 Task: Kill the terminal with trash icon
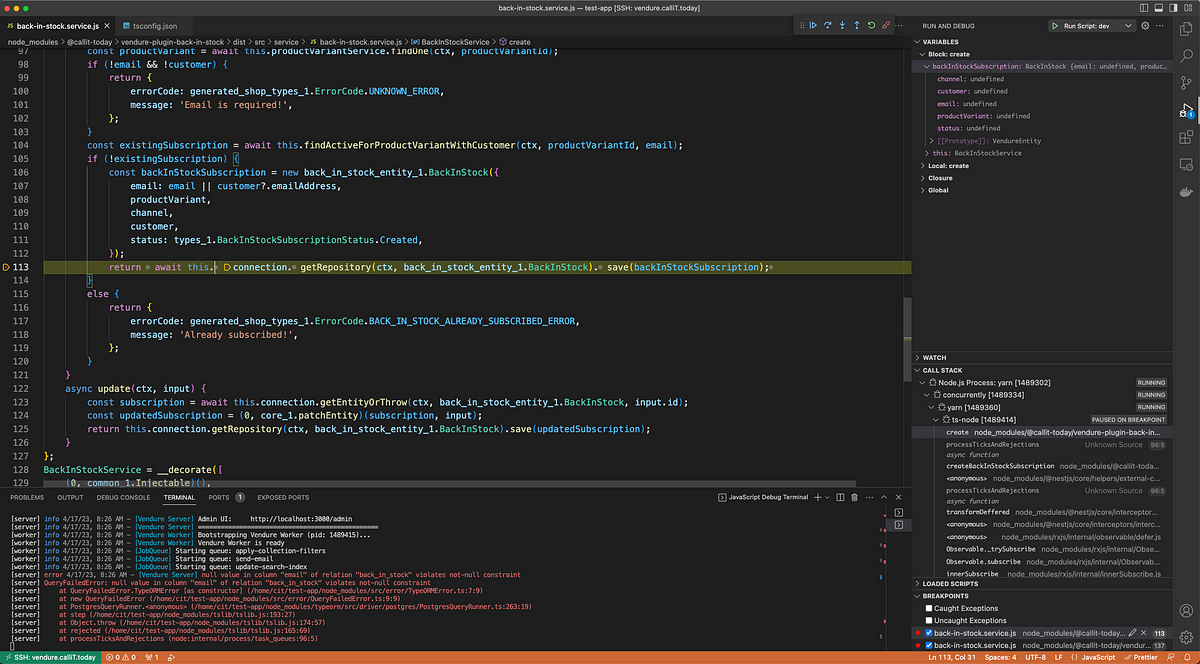click(x=855, y=497)
